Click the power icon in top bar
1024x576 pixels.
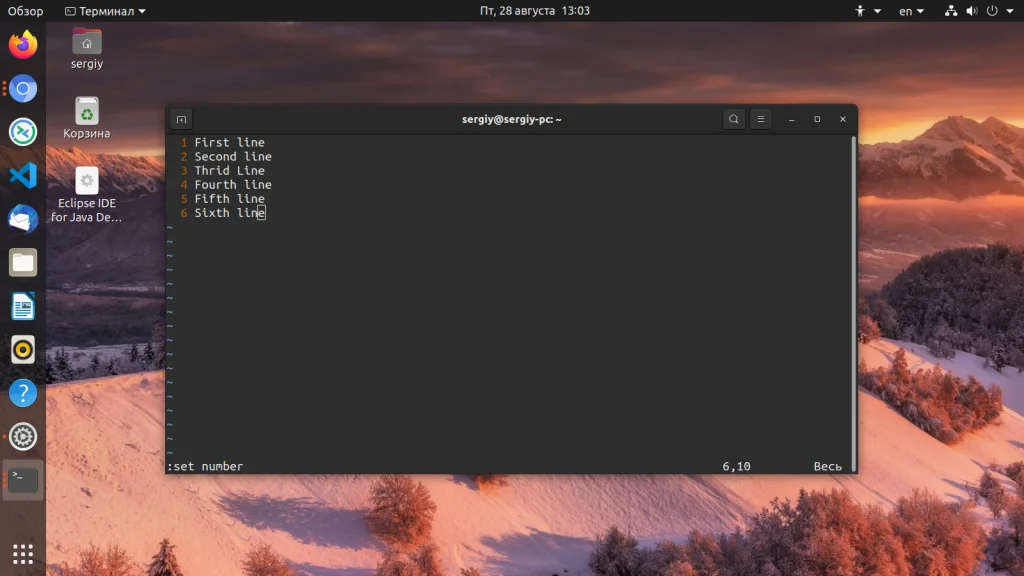[992, 11]
